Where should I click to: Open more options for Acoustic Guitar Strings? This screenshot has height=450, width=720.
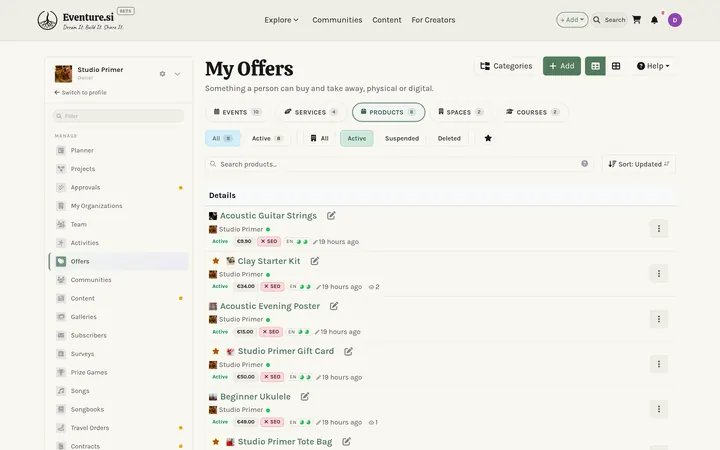pos(658,228)
